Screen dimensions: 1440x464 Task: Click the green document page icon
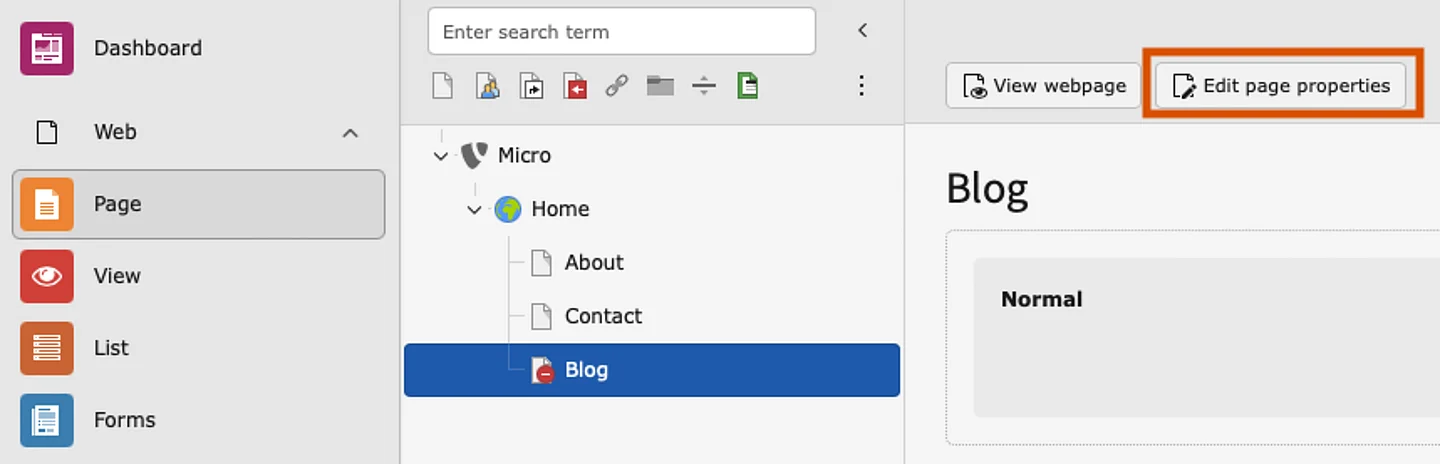(747, 86)
